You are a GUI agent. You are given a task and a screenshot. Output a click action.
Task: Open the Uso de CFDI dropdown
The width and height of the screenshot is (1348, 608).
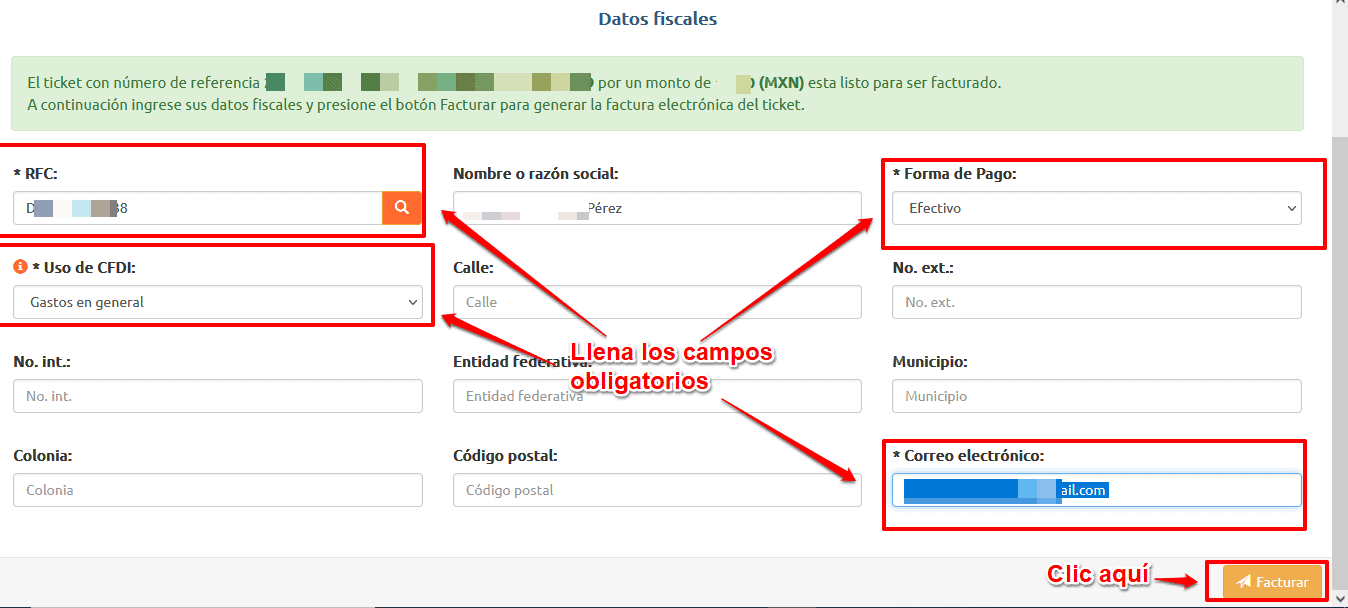(x=216, y=302)
